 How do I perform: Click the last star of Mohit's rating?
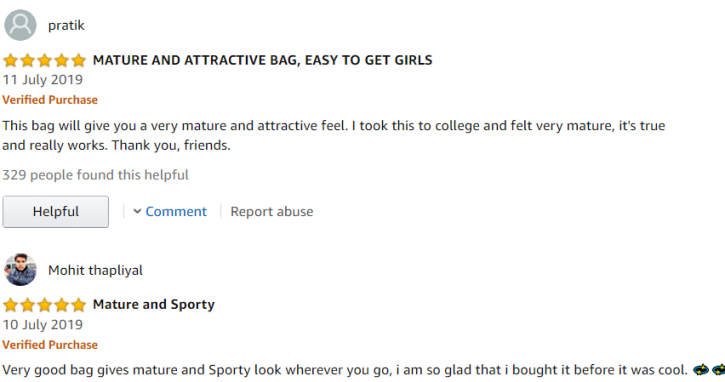point(79,305)
